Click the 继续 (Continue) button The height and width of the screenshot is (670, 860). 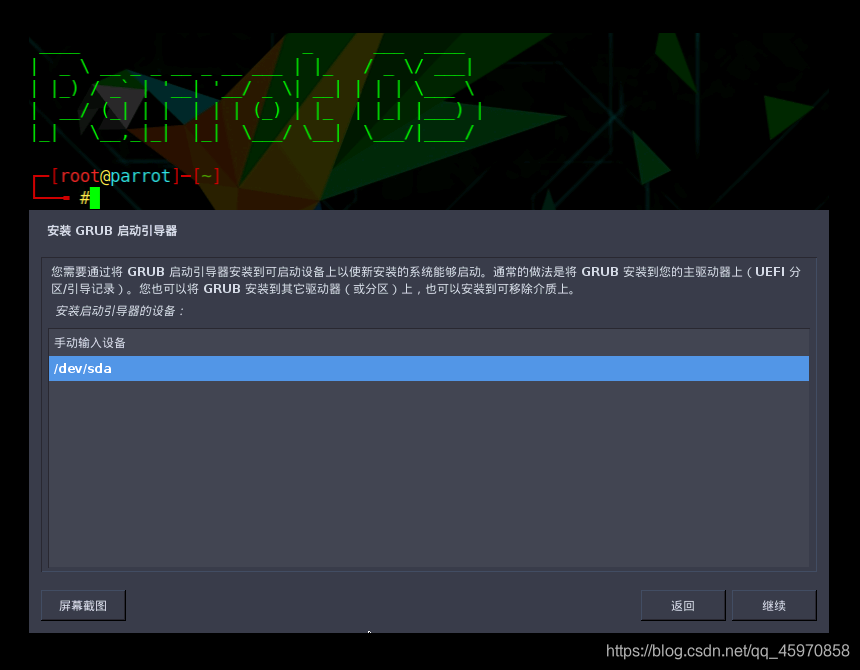(774, 605)
